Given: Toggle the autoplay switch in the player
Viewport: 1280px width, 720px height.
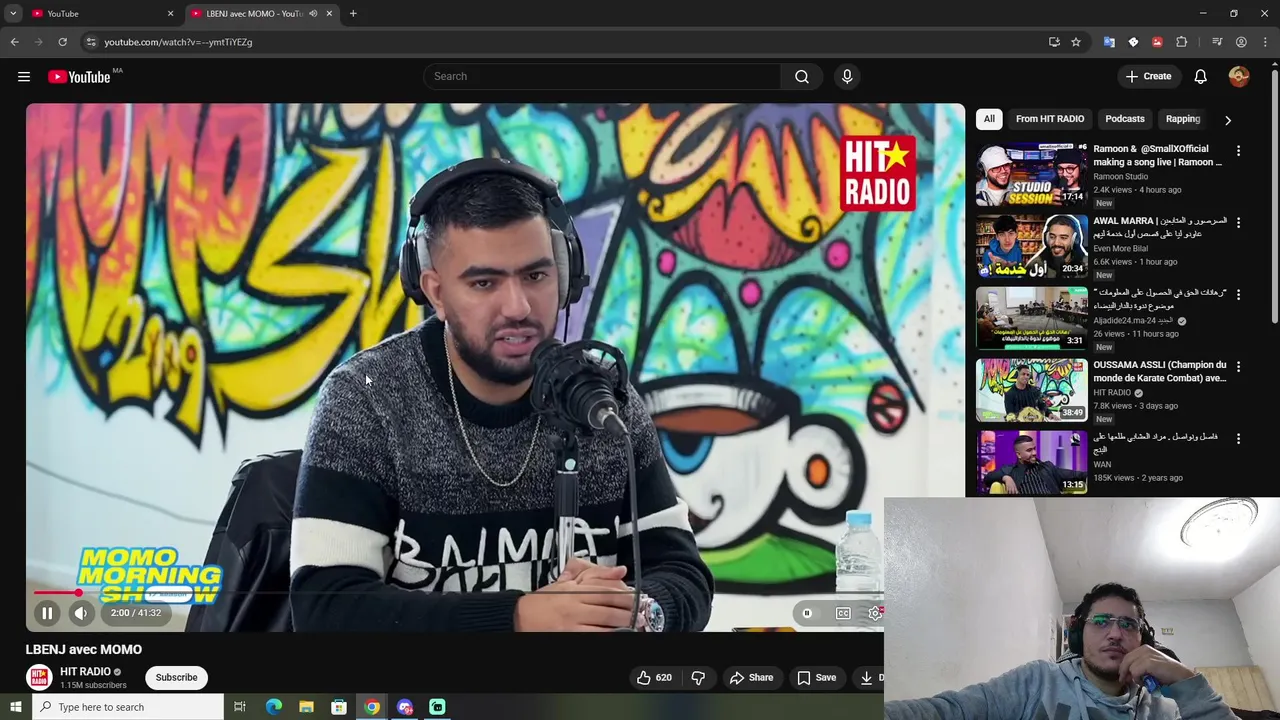Looking at the screenshot, I should click(807, 613).
